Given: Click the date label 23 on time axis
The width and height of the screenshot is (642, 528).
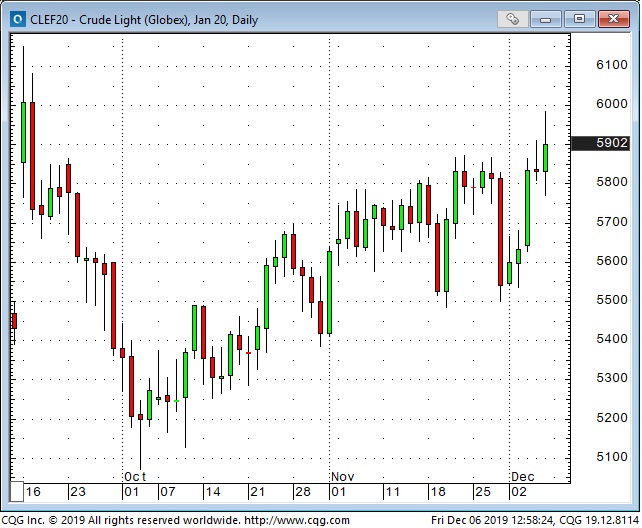Looking at the screenshot, I should coord(78,492).
